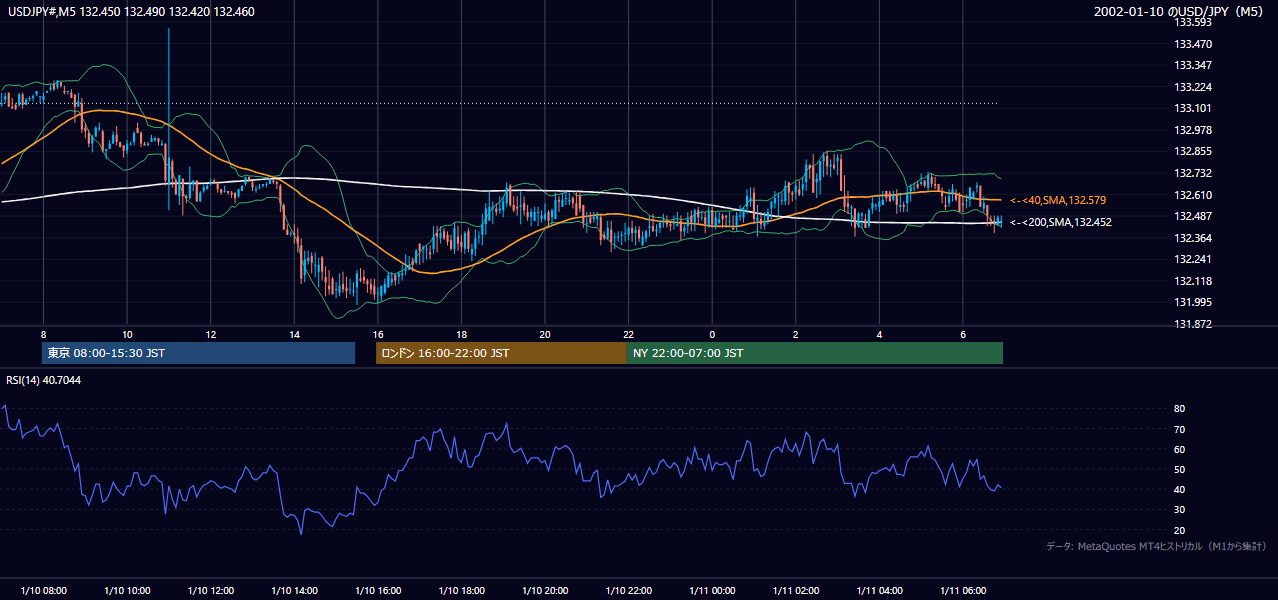Click the 1/11 04:00 date axis label
Viewport: 1278px width, 600px height.
(879, 591)
